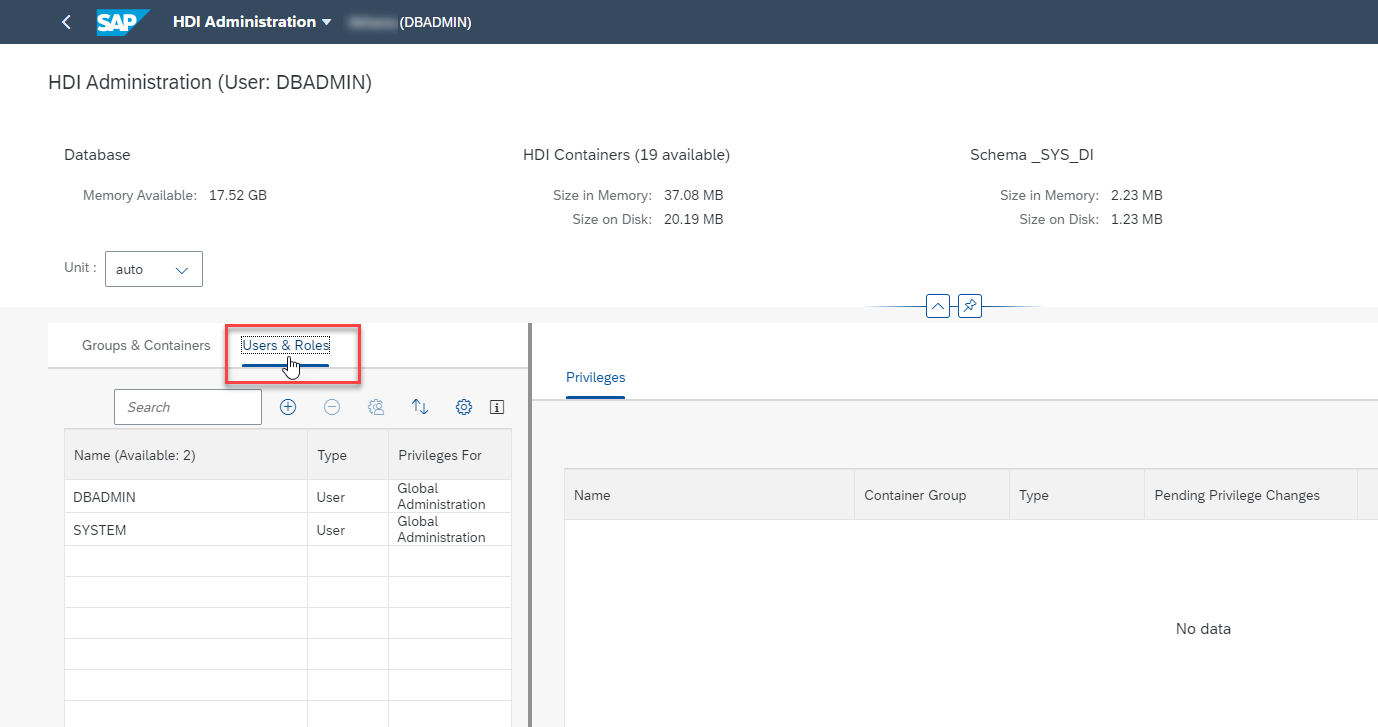Select the SYSTEM row
This screenshot has width=1378, height=727.
click(288, 530)
